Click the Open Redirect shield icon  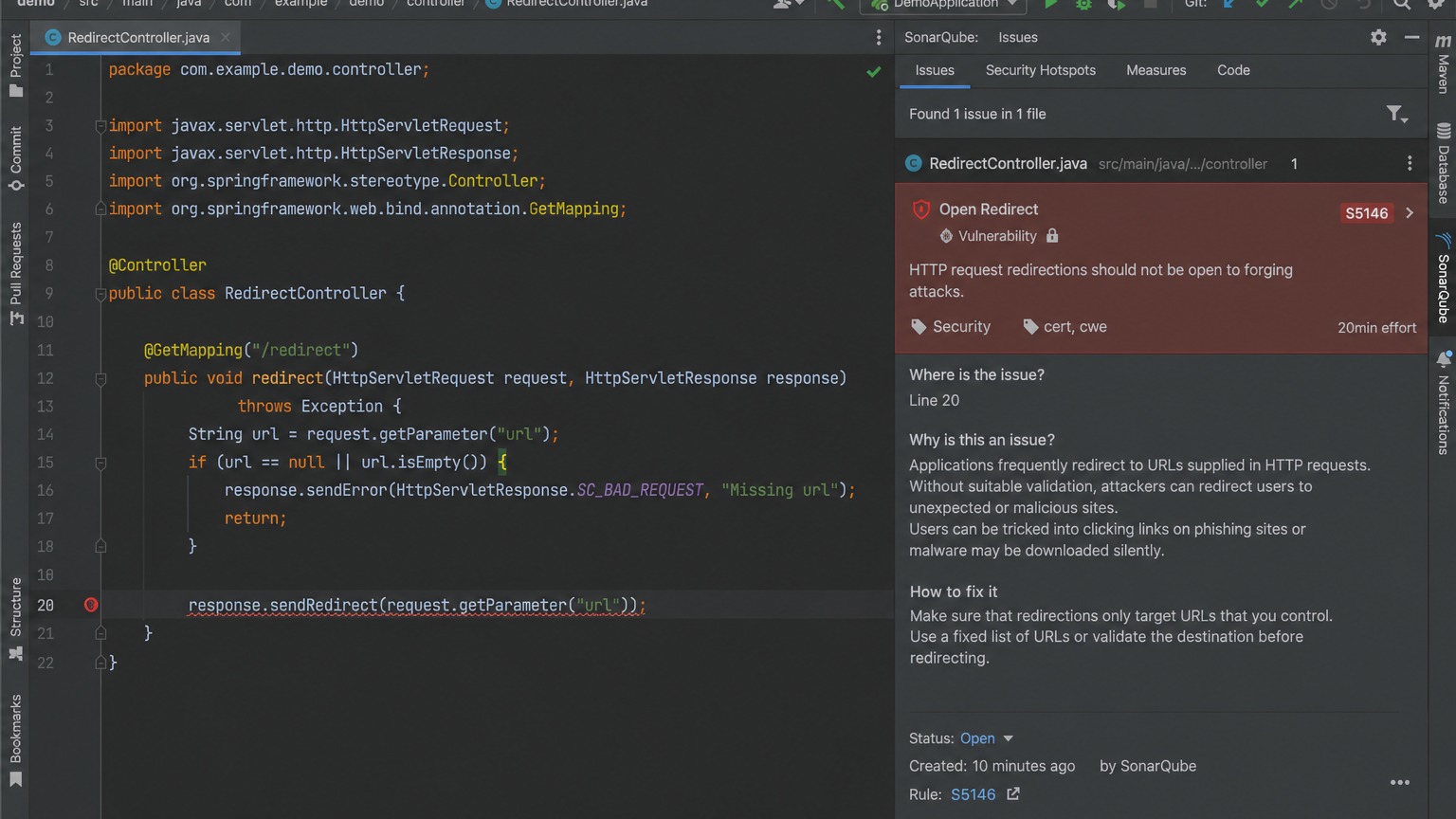[920, 209]
